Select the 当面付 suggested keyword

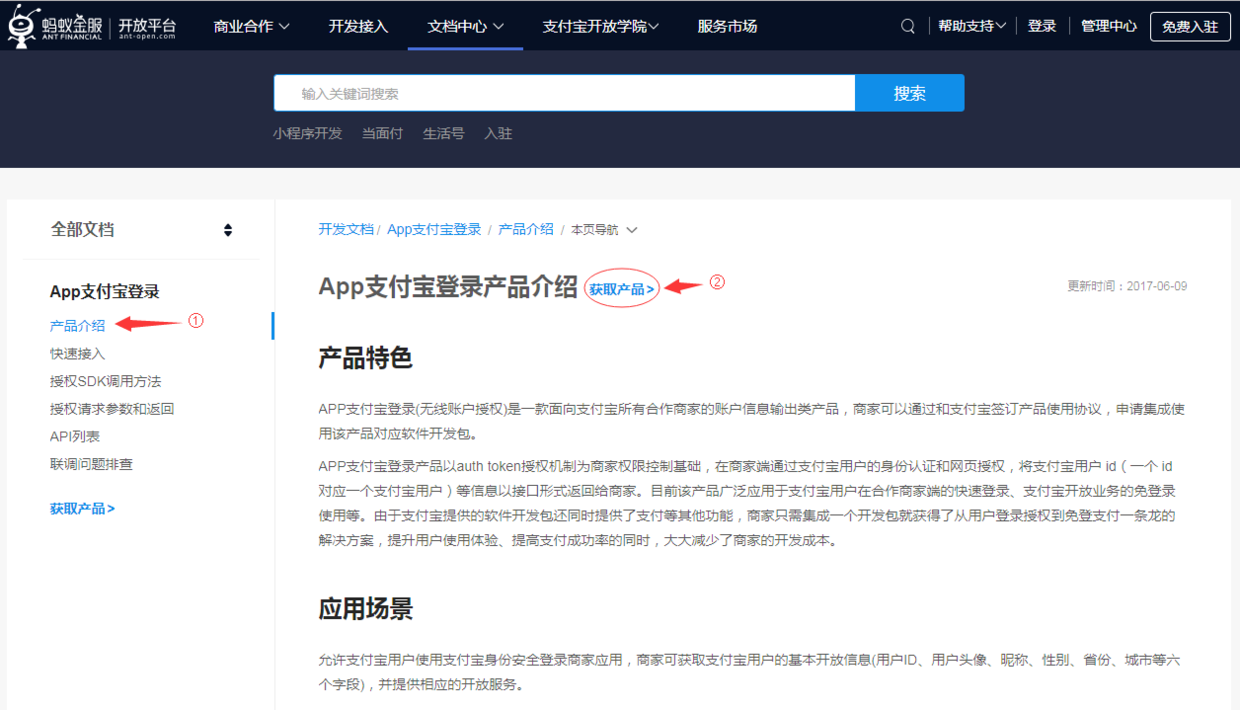(382, 133)
